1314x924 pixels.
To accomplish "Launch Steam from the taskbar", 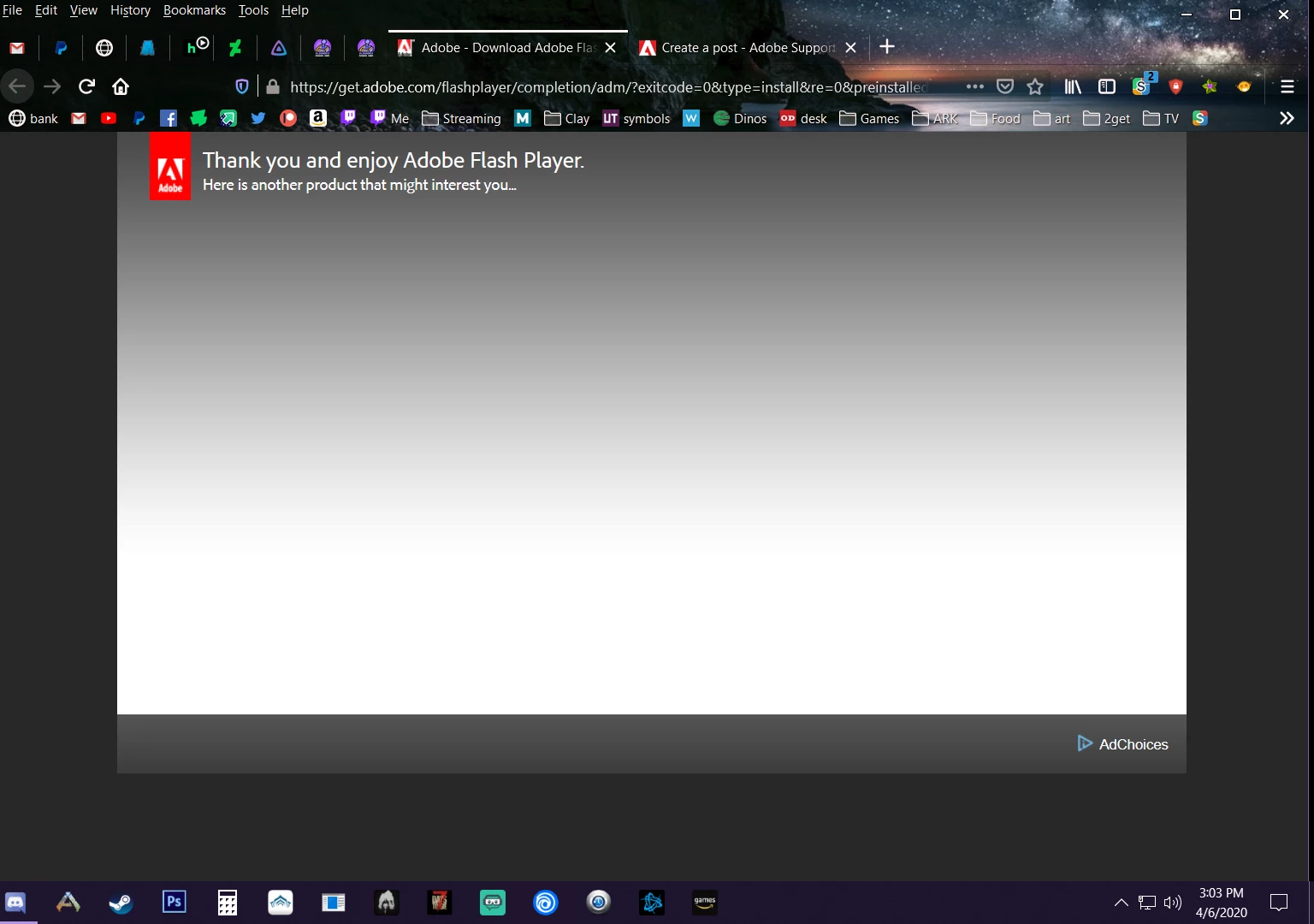I will click(x=121, y=902).
